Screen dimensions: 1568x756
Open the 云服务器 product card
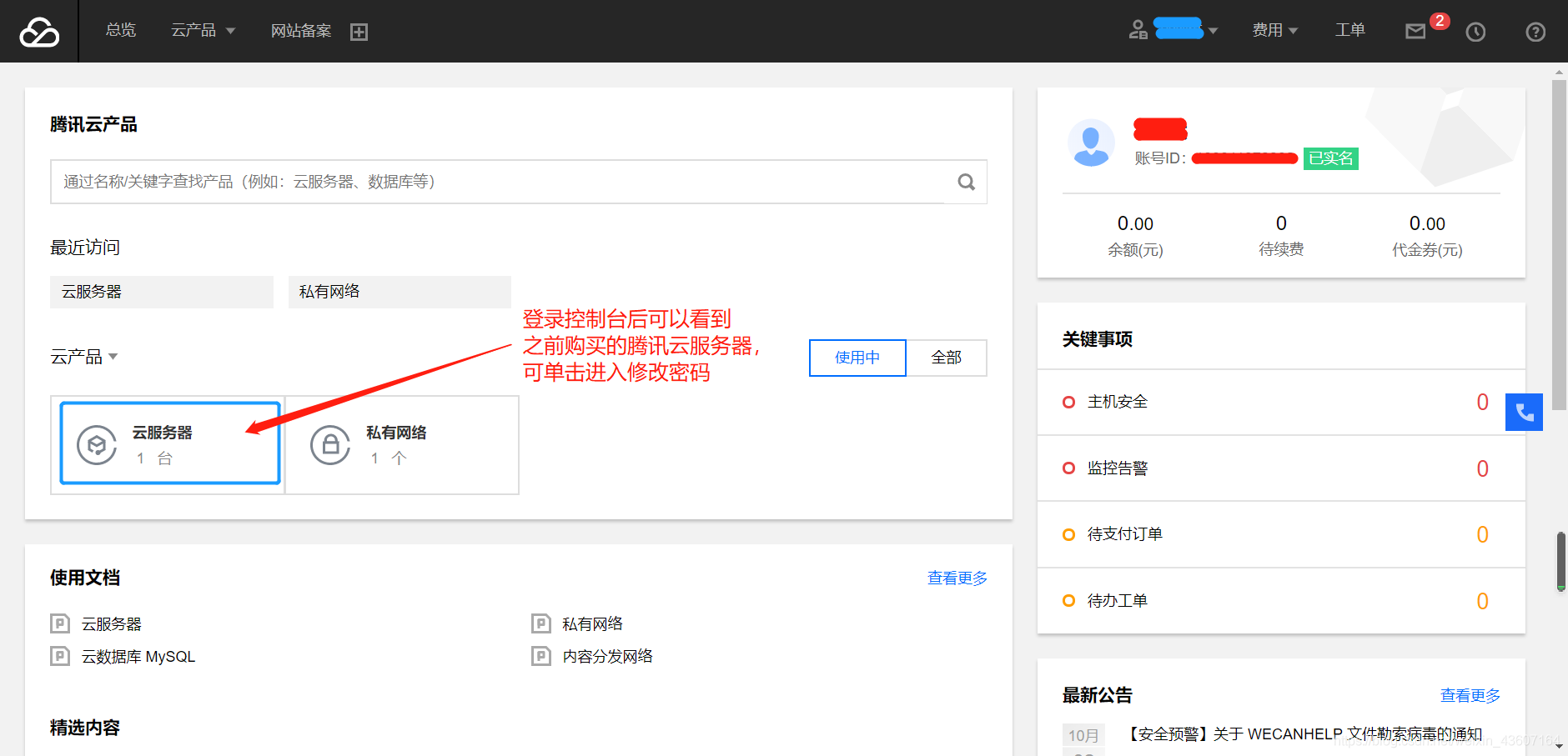[170, 443]
